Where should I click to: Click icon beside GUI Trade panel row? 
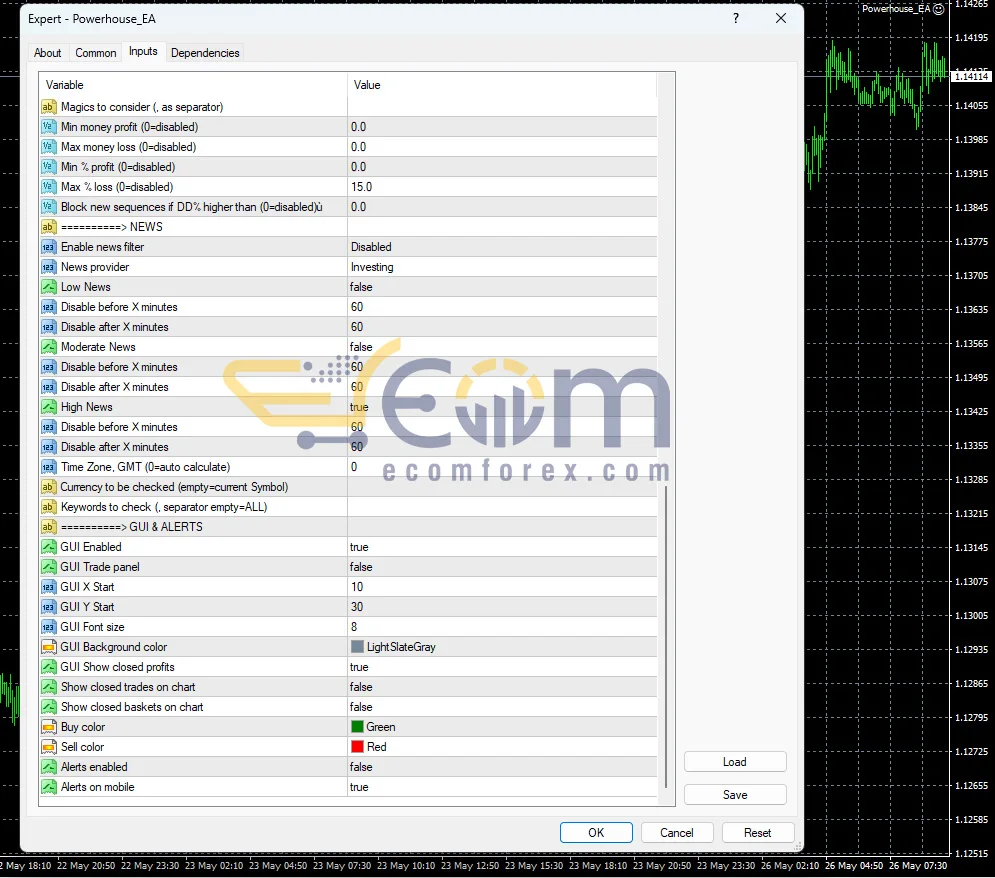(x=48, y=567)
